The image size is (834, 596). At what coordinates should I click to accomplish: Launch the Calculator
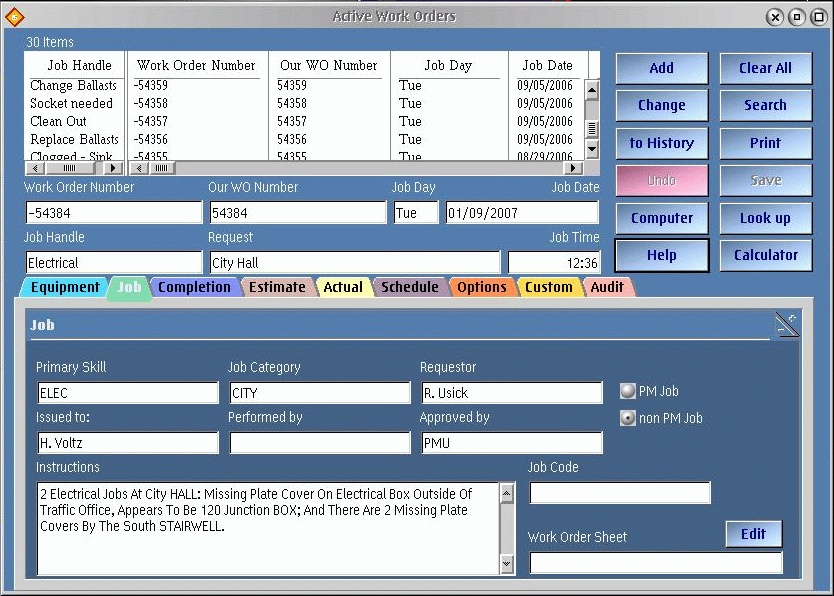765,255
